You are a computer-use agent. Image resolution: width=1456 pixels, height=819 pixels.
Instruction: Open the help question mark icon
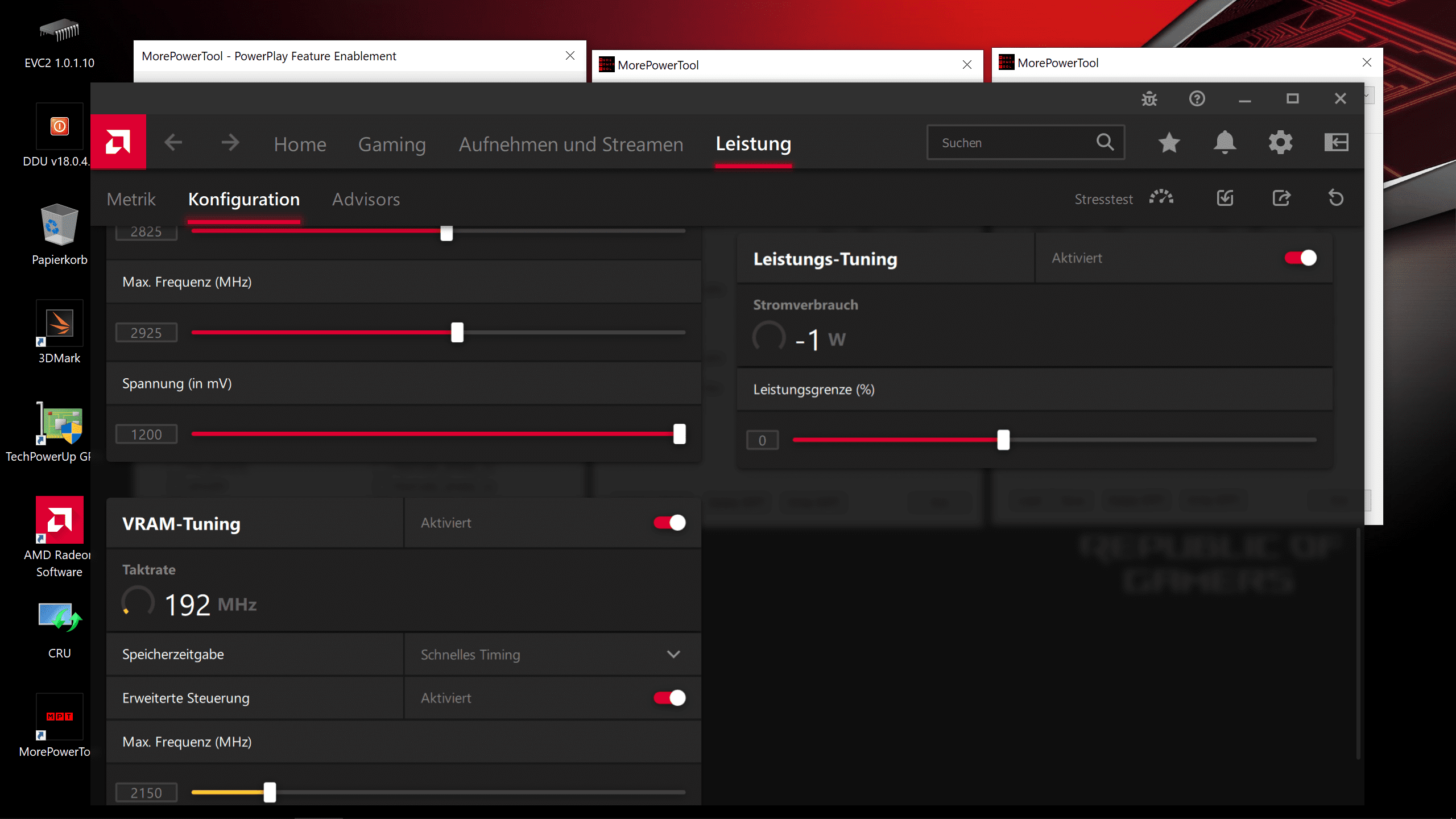point(1197,99)
